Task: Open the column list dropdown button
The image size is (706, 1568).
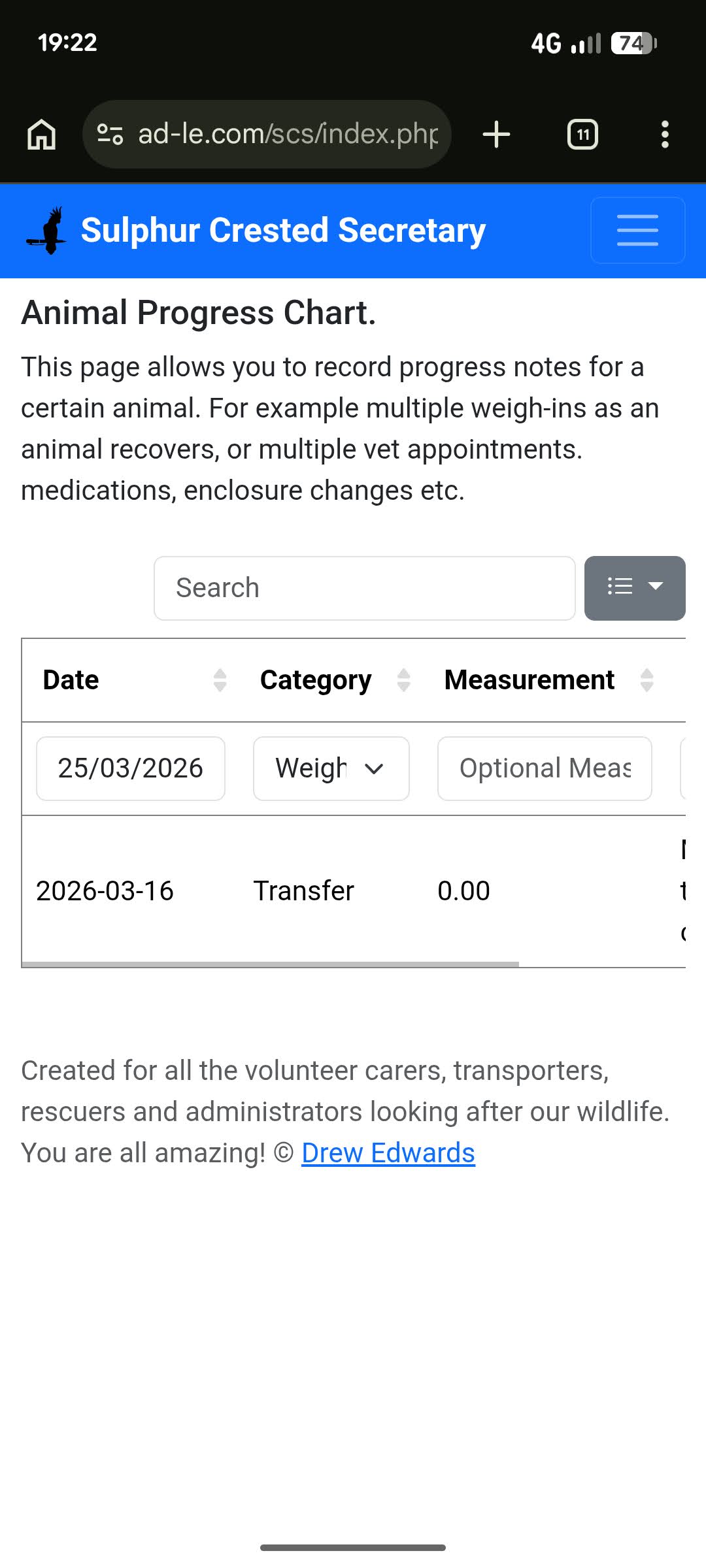Action: click(x=634, y=588)
